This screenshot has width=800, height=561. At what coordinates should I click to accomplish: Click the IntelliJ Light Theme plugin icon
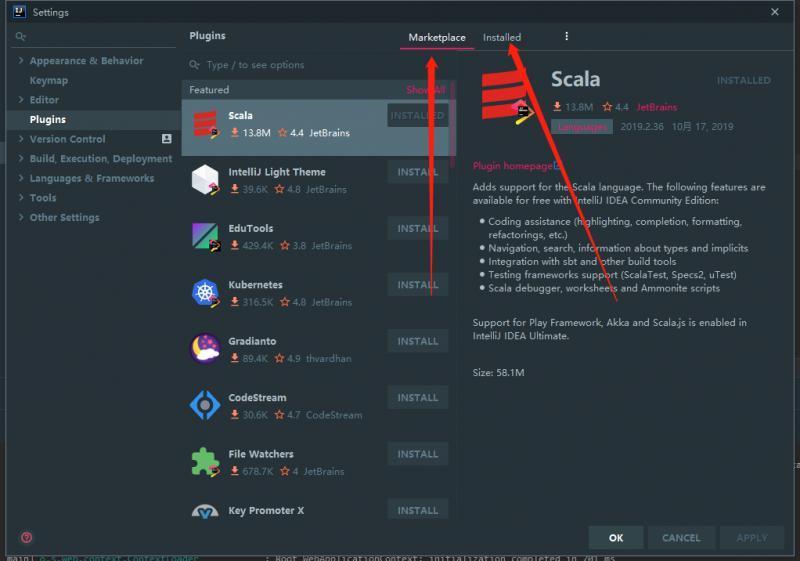[x=206, y=180]
